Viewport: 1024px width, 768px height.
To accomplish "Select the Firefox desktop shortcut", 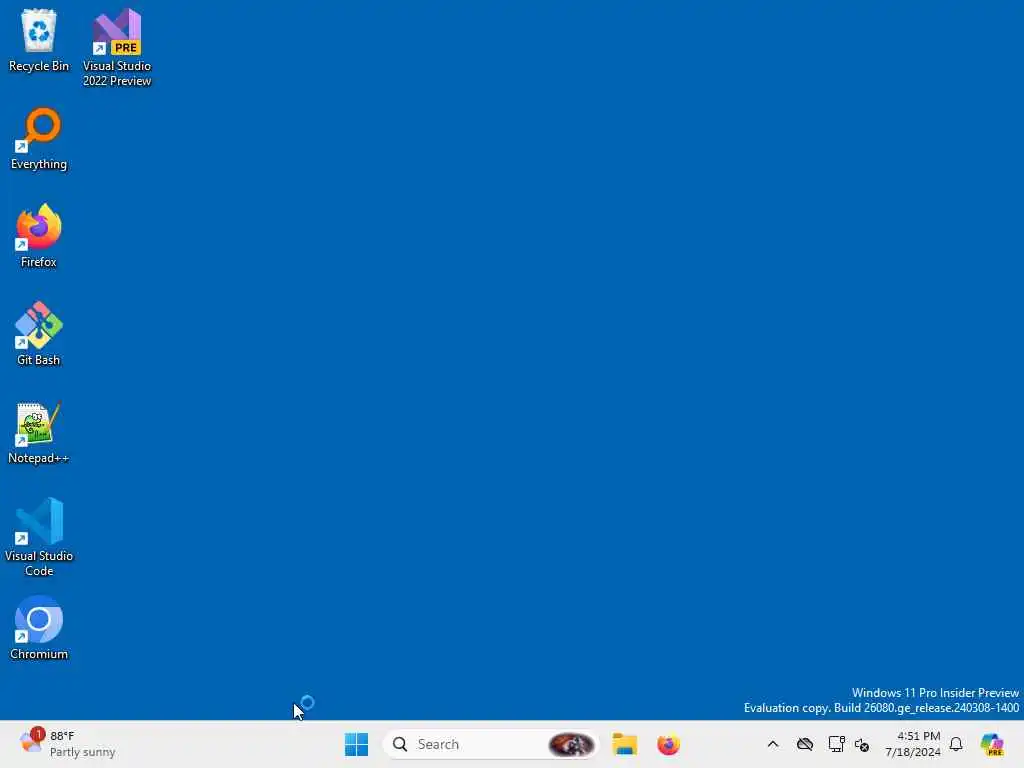I will click(x=39, y=236).
